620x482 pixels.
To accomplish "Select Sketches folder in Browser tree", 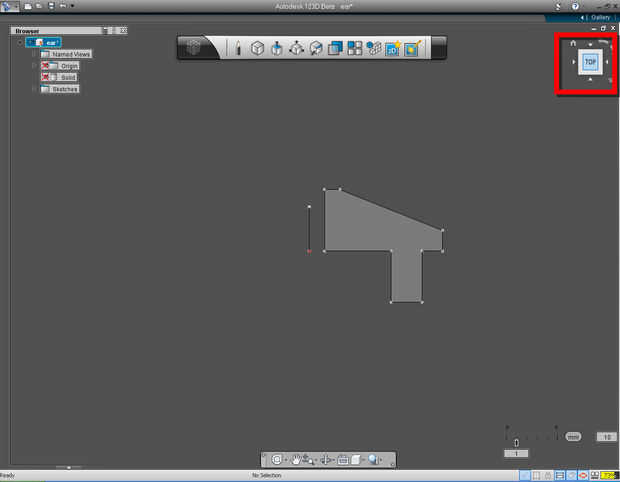I will (60, 89).
